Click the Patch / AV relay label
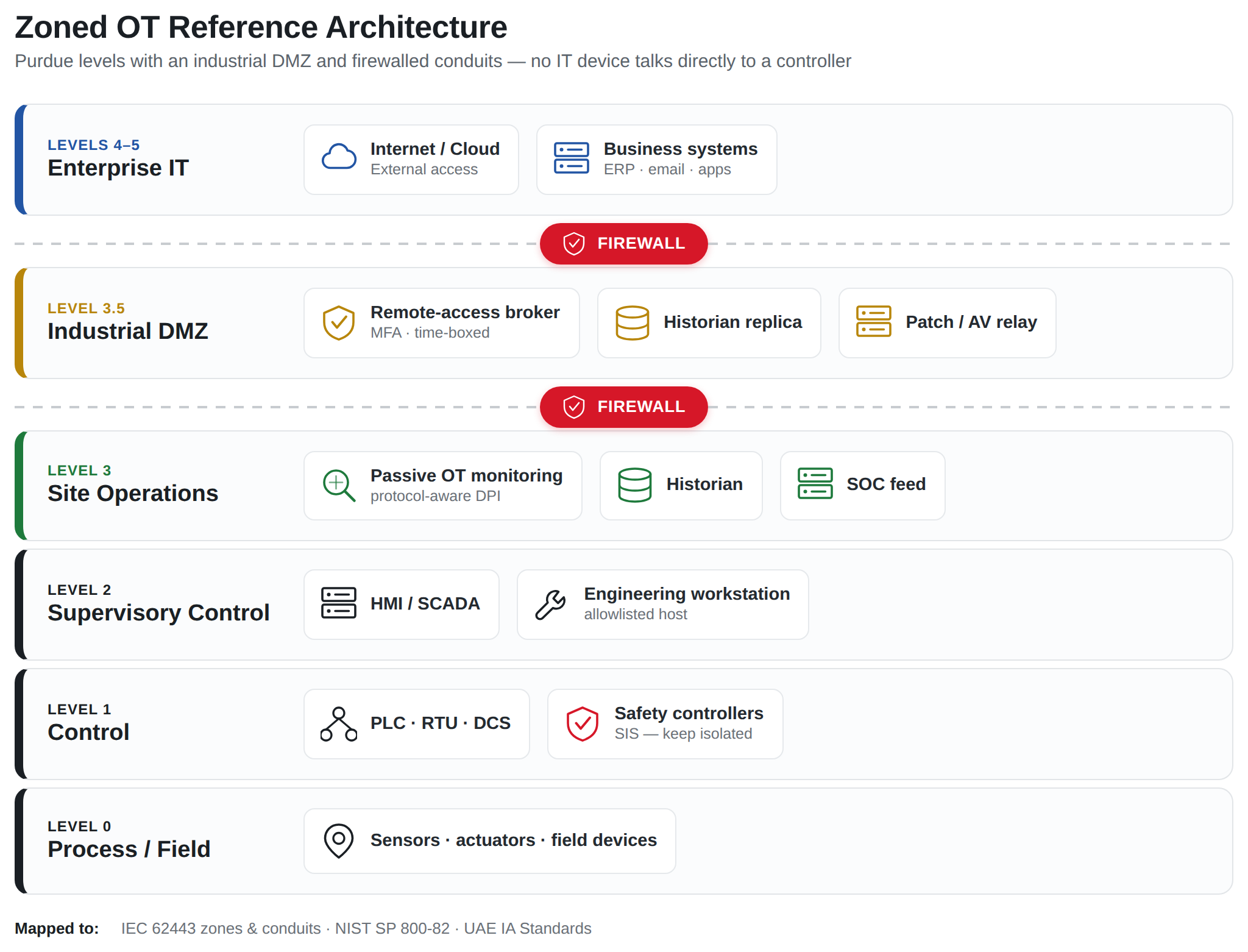The width and height of the screenshot is (1248, 952). (x=971, y=322)
